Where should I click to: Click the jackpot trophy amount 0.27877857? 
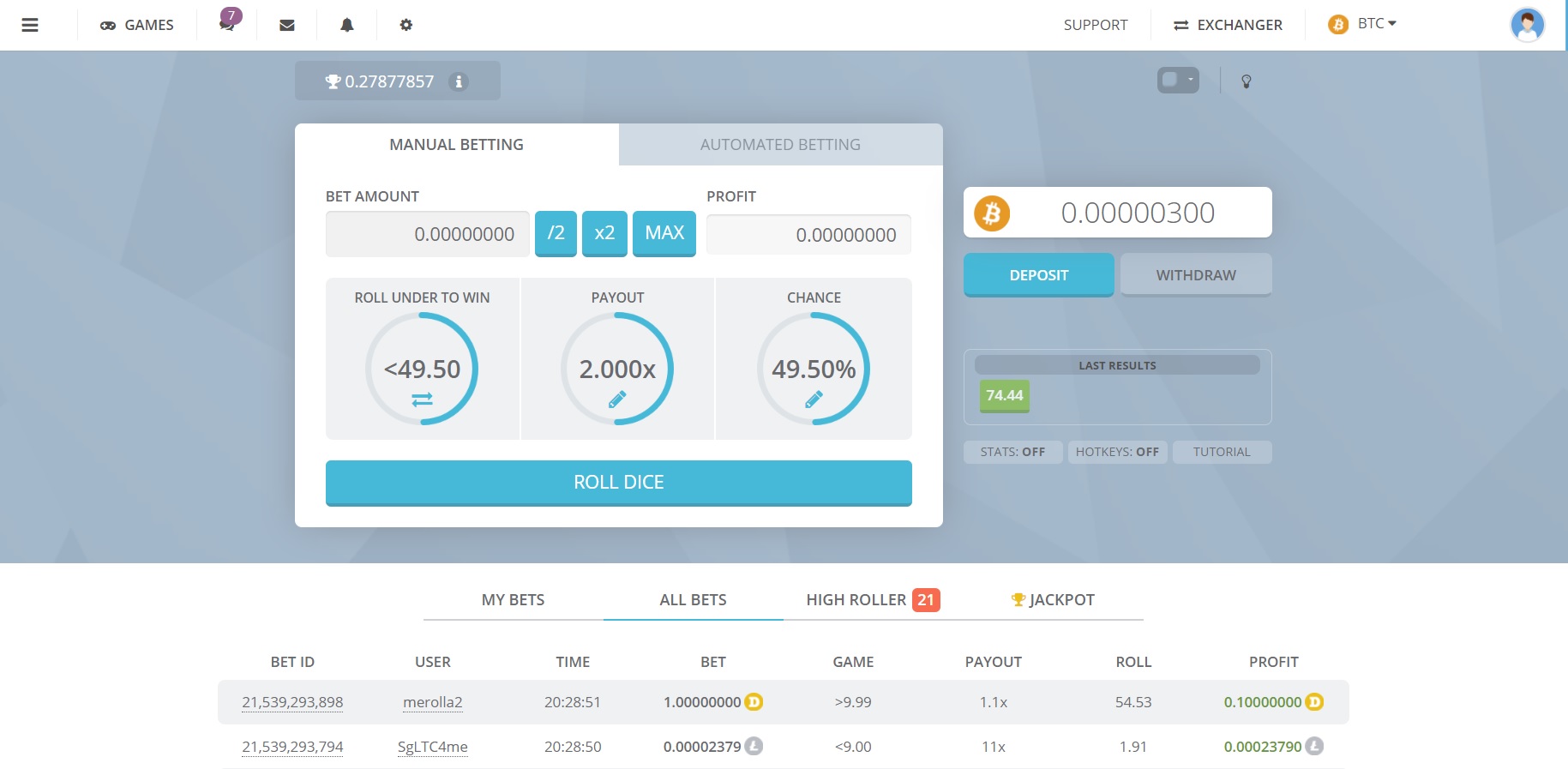(380, 81)
